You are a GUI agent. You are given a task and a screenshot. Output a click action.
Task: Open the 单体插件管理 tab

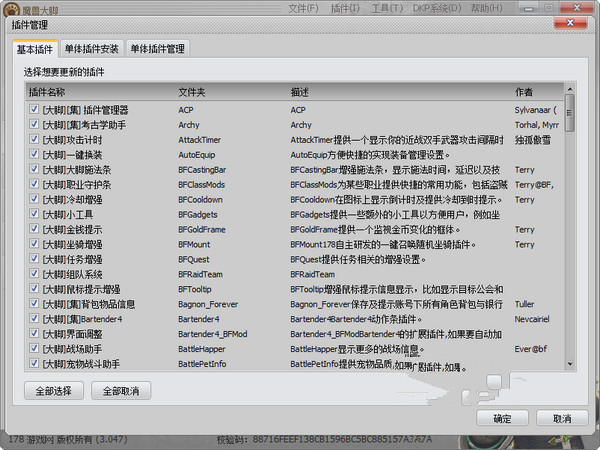[x=158, y=49]
